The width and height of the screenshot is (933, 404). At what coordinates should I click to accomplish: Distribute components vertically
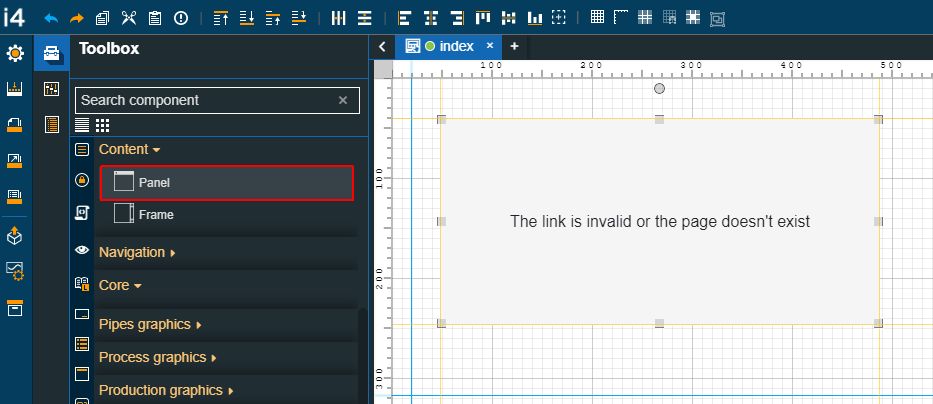pyautogui.click(x=365, y=18)
